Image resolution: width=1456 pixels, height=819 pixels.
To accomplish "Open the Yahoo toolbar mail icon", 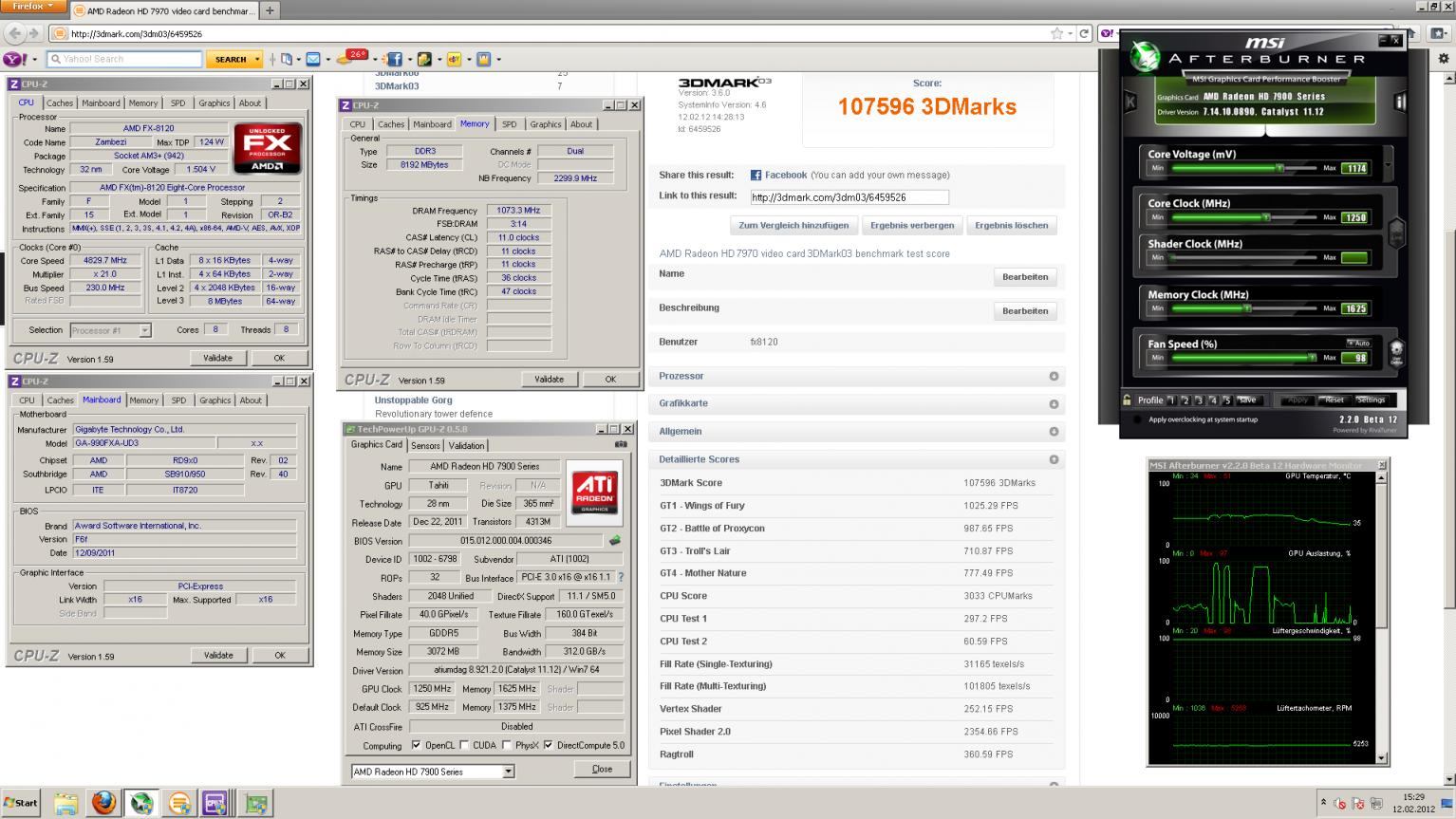I will [x=313, y=59].
